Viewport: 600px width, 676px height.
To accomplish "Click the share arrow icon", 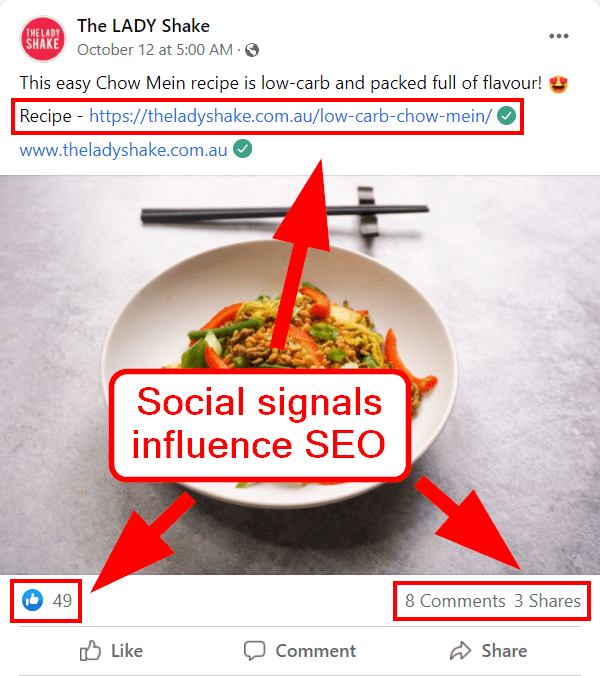I will tap(461, 651).
